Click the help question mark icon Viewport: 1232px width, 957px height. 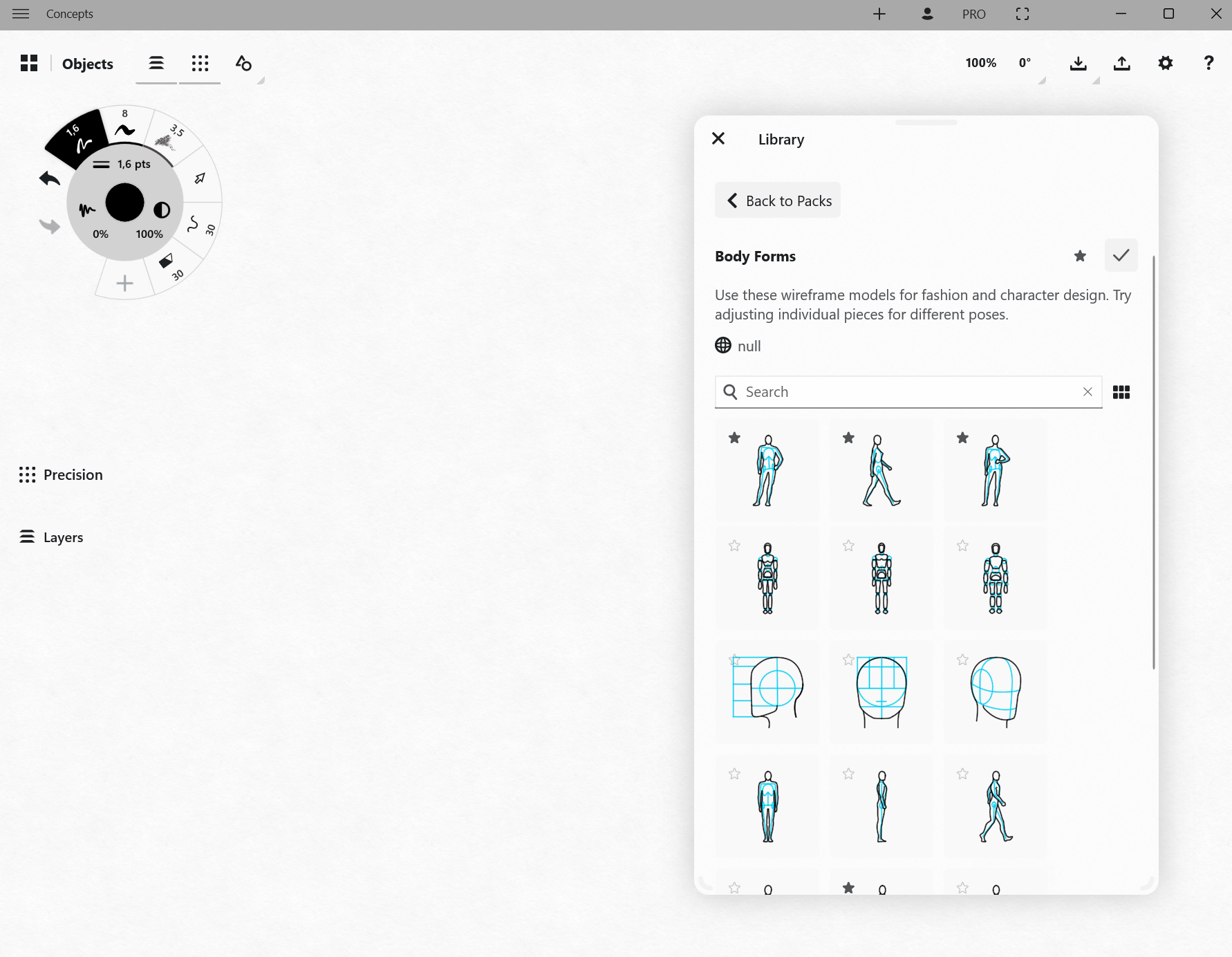(x=1208, y=64)
